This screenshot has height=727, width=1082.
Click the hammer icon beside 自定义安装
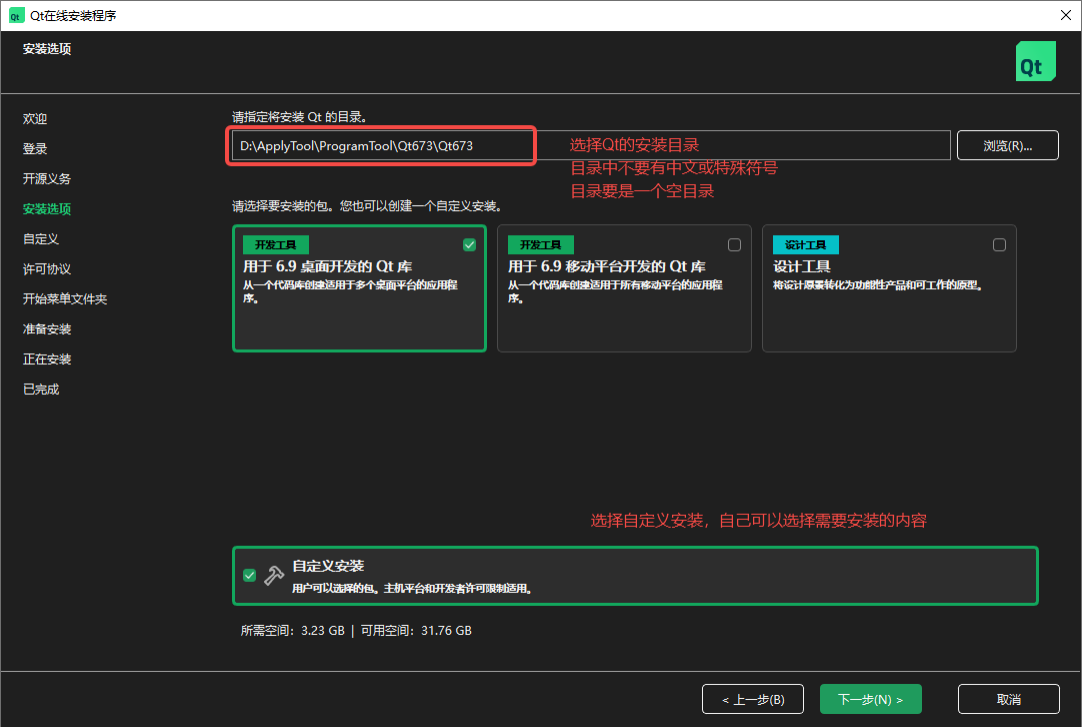pos(274,575)
